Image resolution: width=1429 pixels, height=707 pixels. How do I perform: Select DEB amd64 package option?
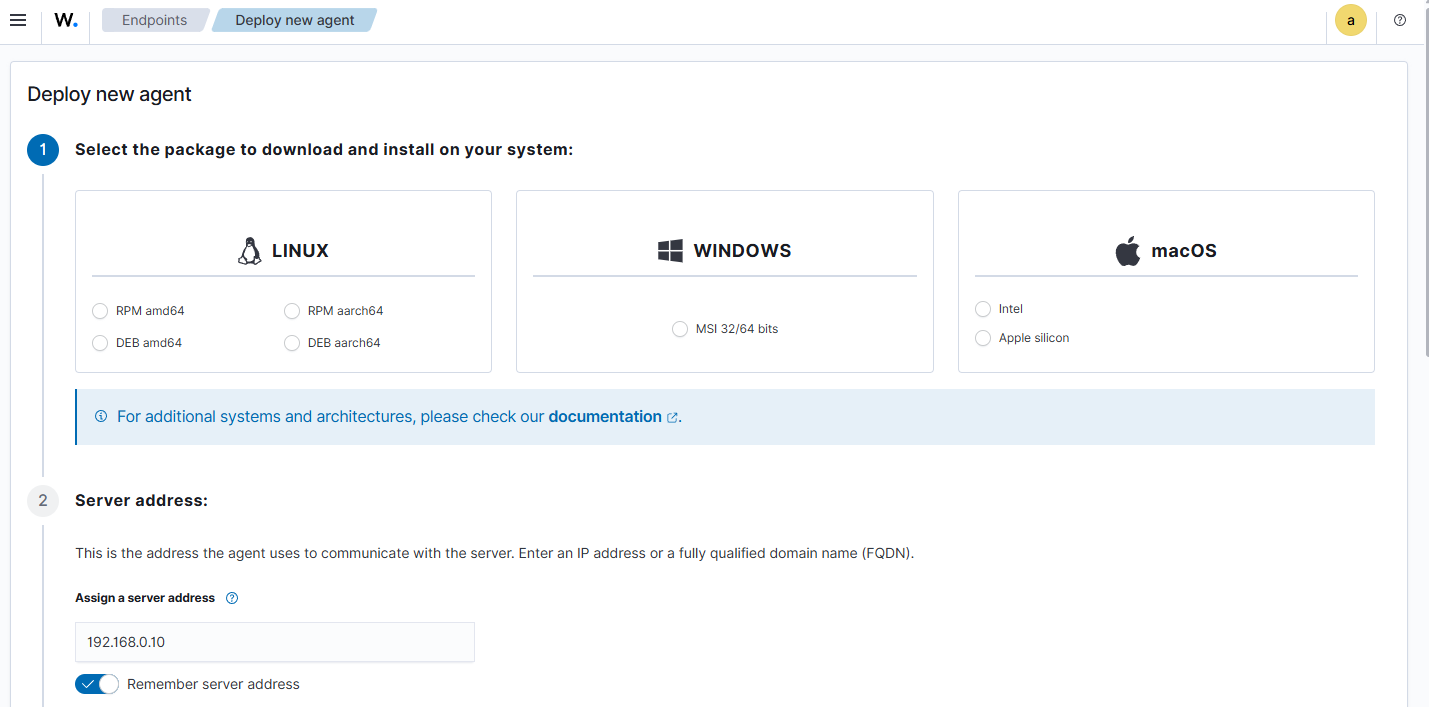pyautogui.click(x=100, y=343)
